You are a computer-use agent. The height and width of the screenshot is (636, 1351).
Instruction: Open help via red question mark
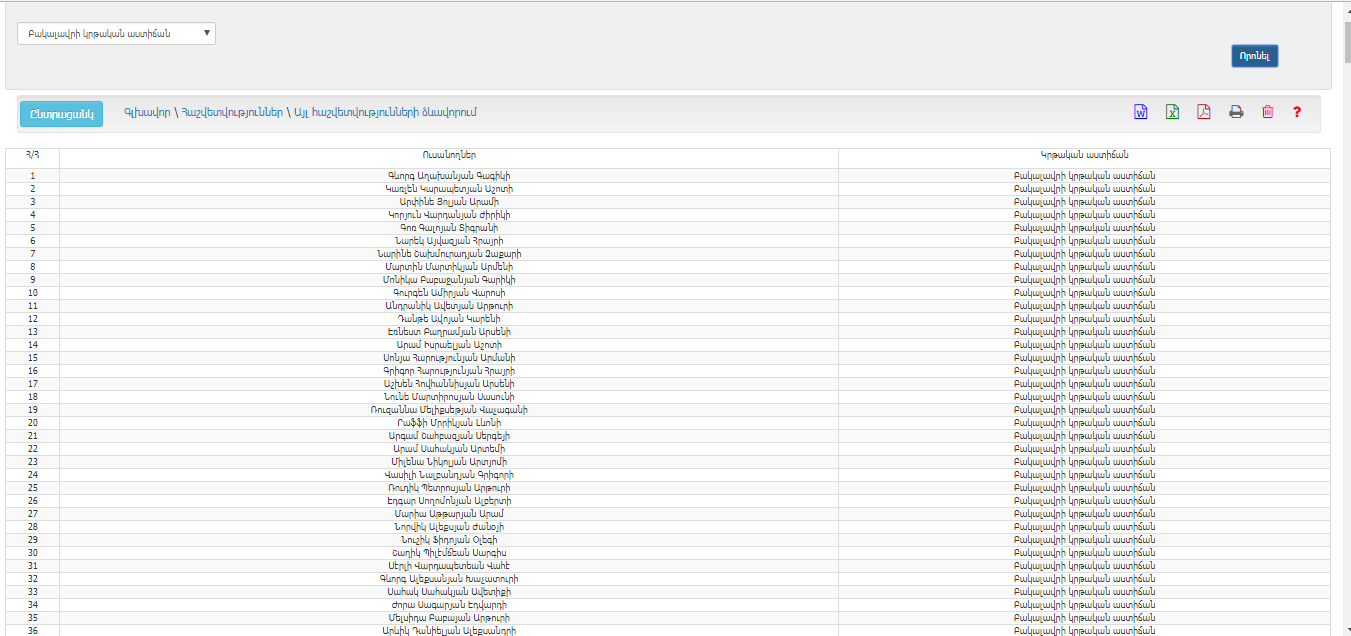click(1297, 112)
